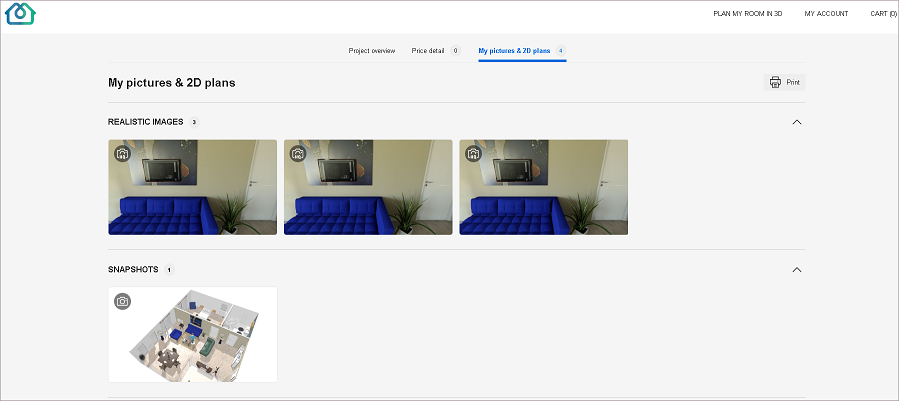This screenshot has height=401, width=899.
Task: Click the printer icon
Action: (775, 82)
